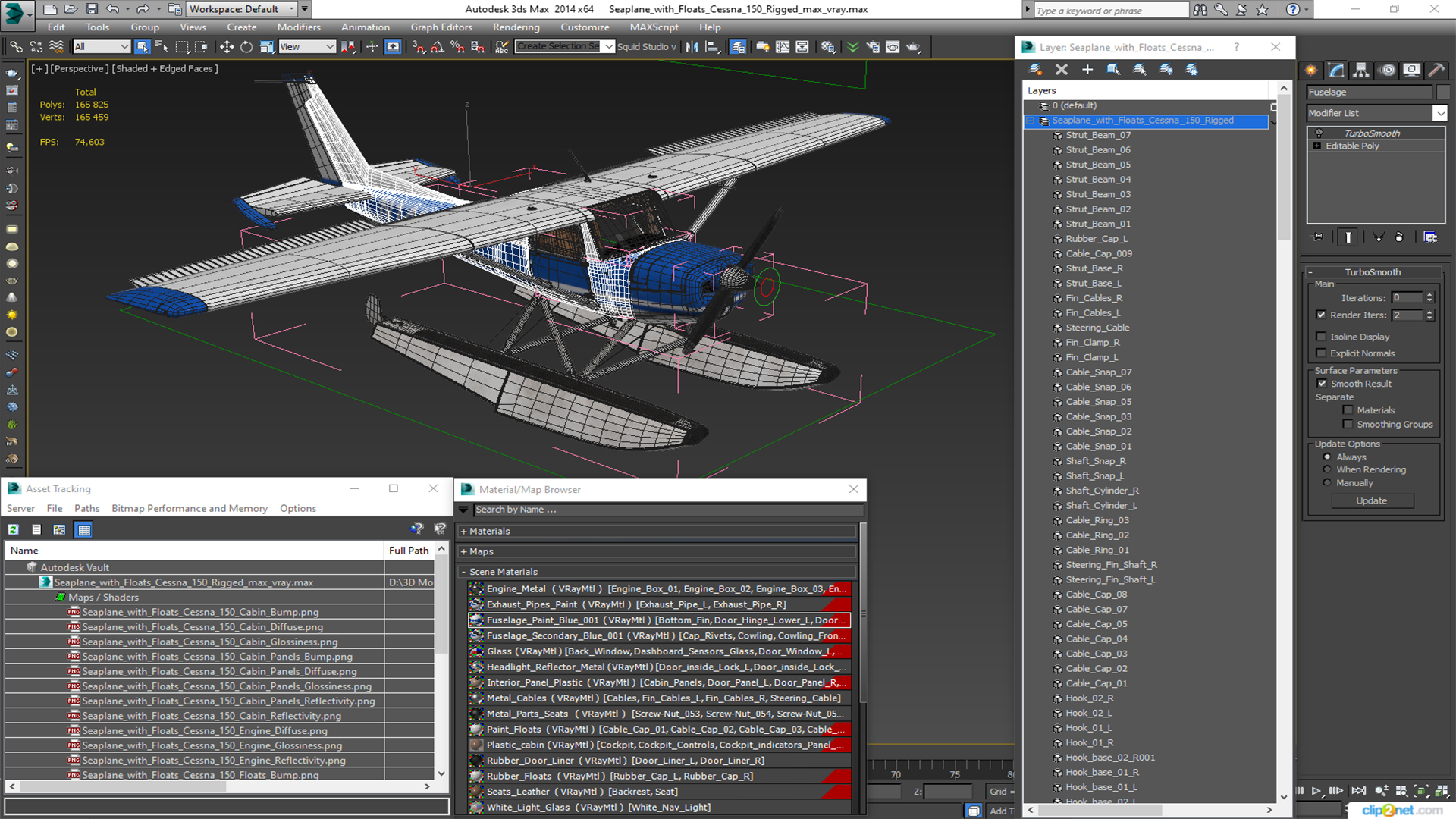The height and width of the screenshot is (819, 1456).
Task: Open the Manage Layers toolbar icon
Action: coord(738,47)
